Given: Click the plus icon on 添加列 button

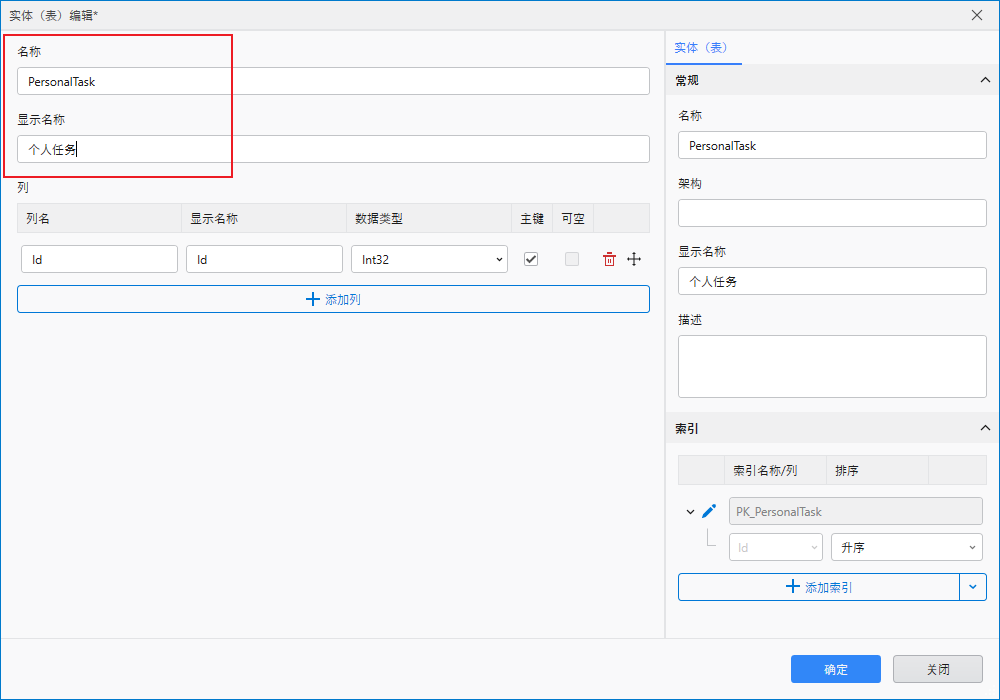Looking at the screenshot, I should coord(313,298).
